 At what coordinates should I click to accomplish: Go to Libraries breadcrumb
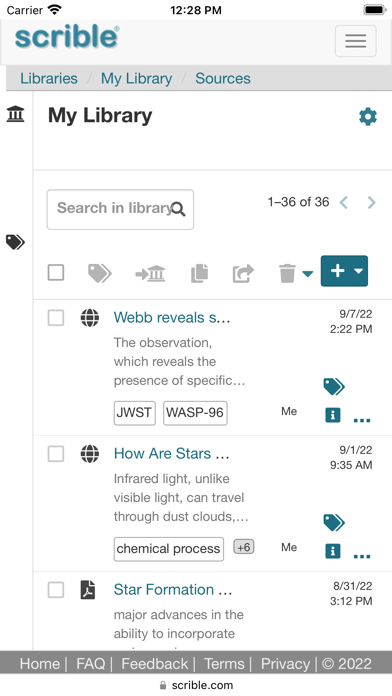click(49, 79)
